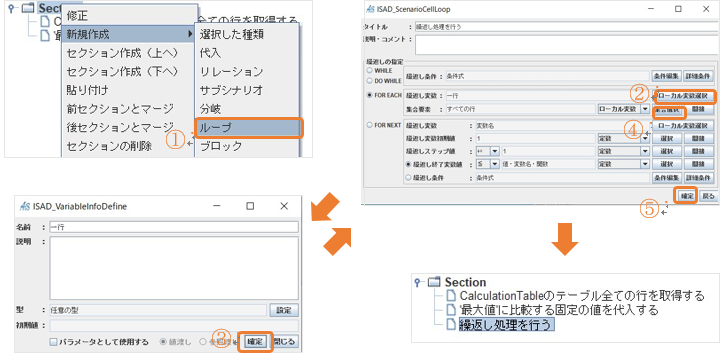
Task: Click the 名前 field containing 一行
Action: (x=174, y=227)
